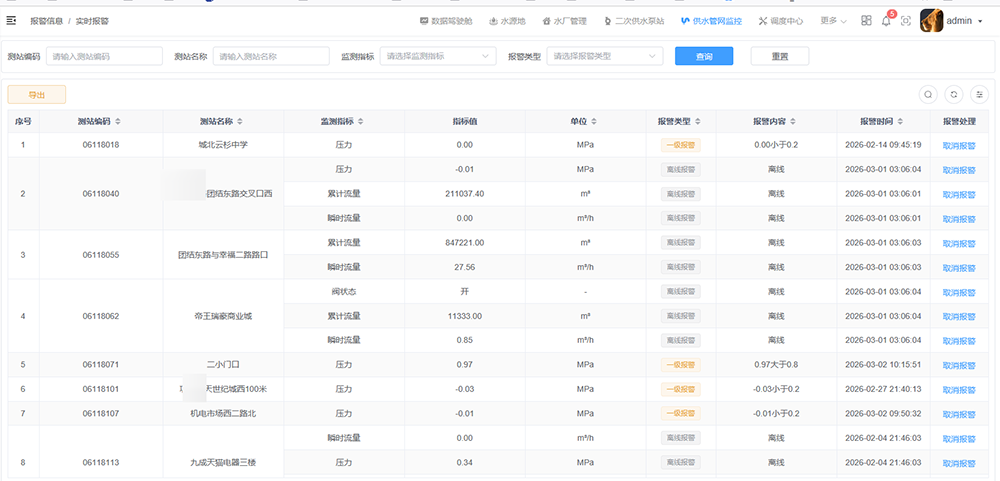The image size is (1000, 481).
Task: Focus the 测站名称 input field
Action: pyautogui.click(x=271, y=57)
